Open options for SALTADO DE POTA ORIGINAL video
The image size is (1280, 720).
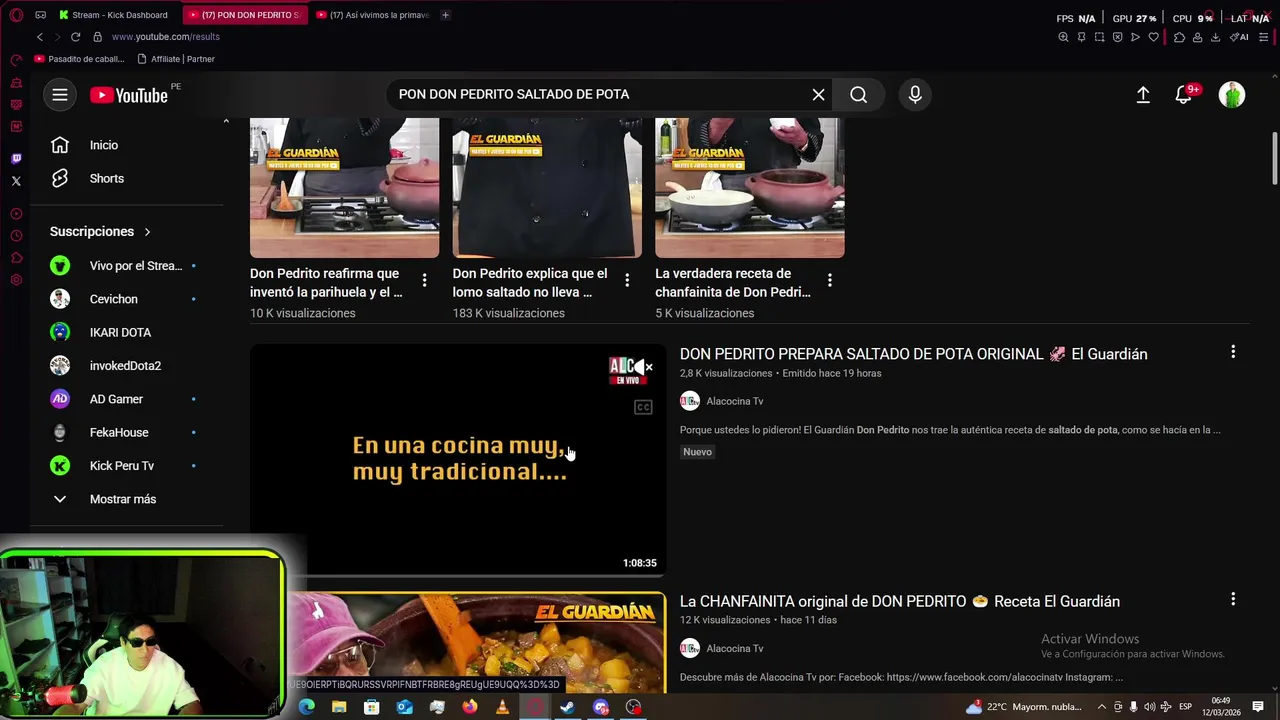point(1233,352)
